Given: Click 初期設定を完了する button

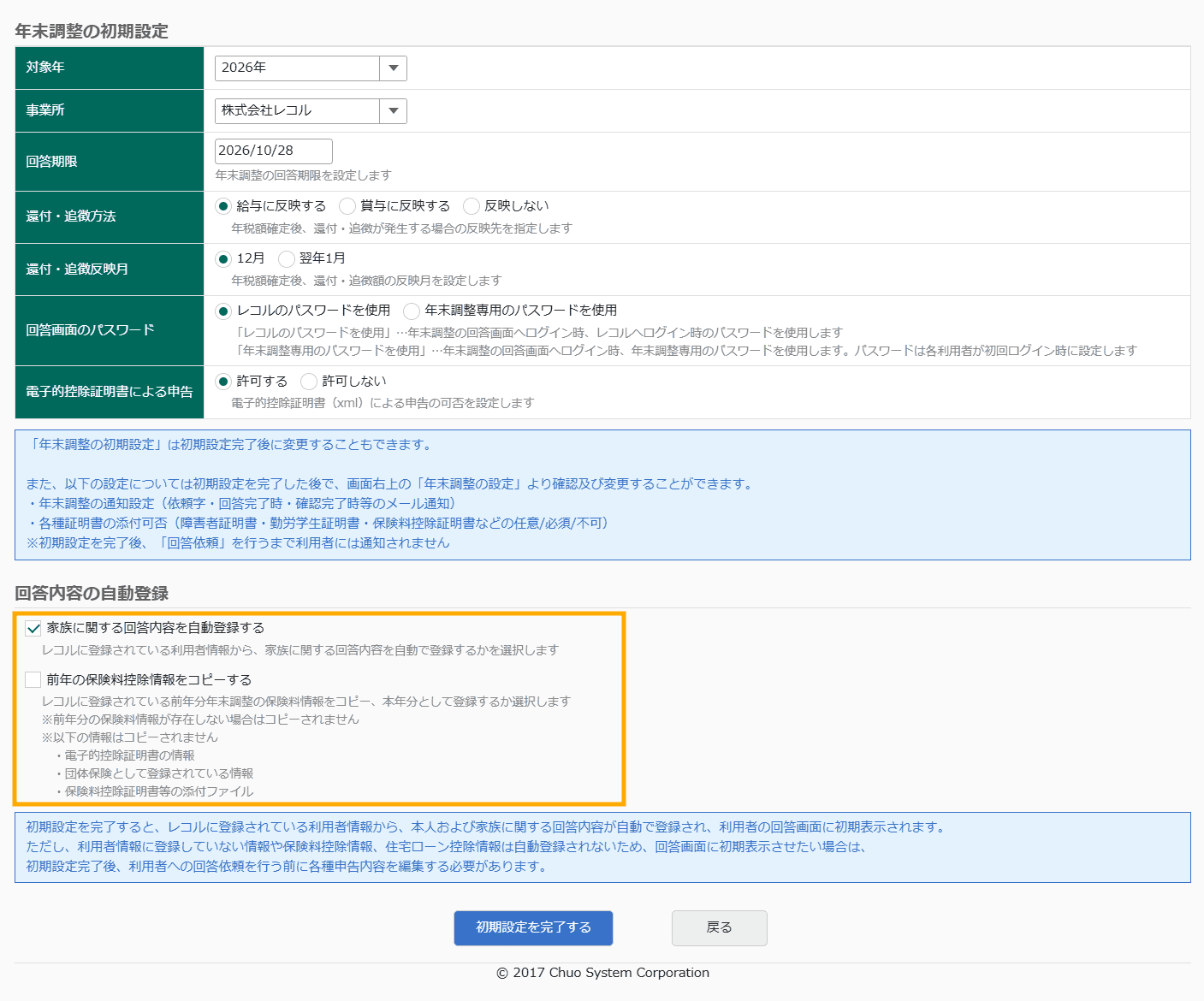Looking at the screenshot, I should (533, 928).
